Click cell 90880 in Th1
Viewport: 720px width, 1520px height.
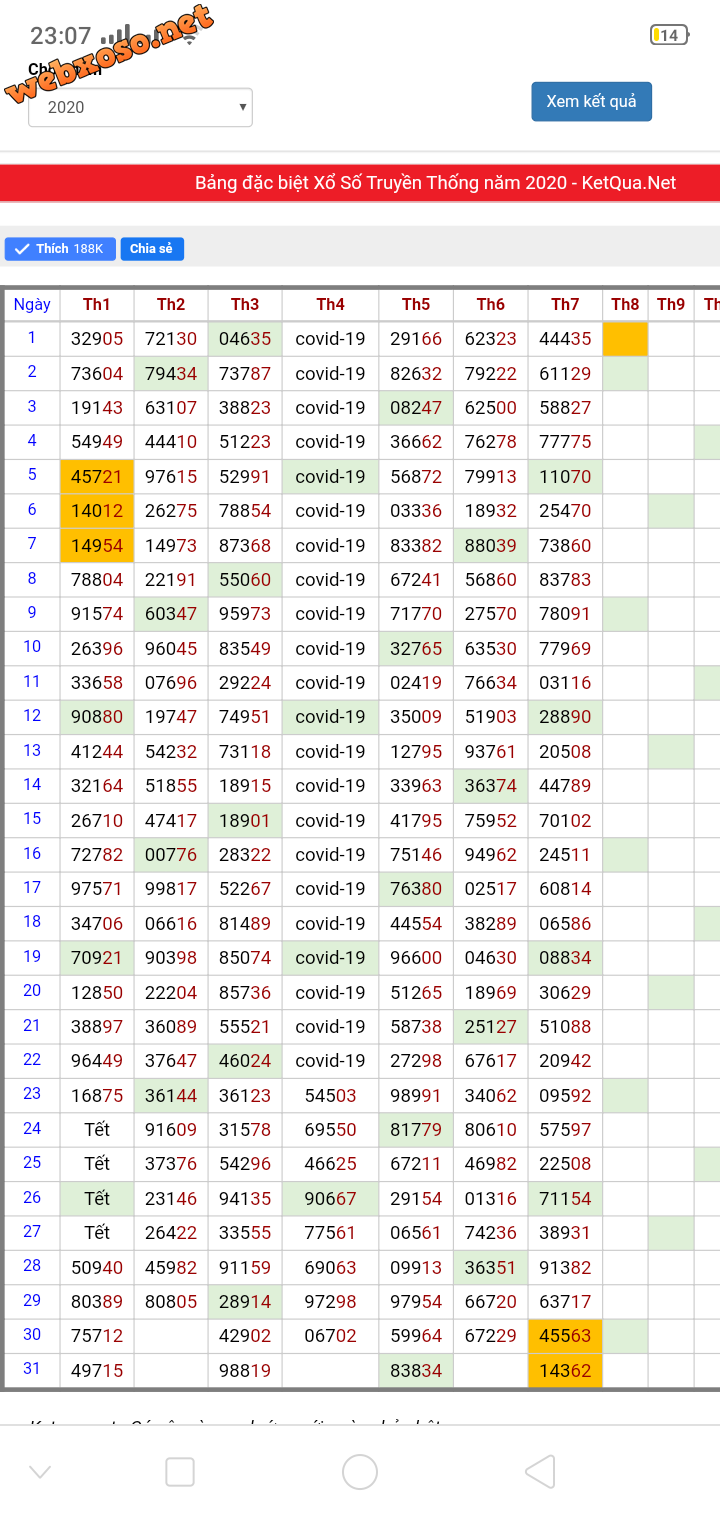pos(97,717)
